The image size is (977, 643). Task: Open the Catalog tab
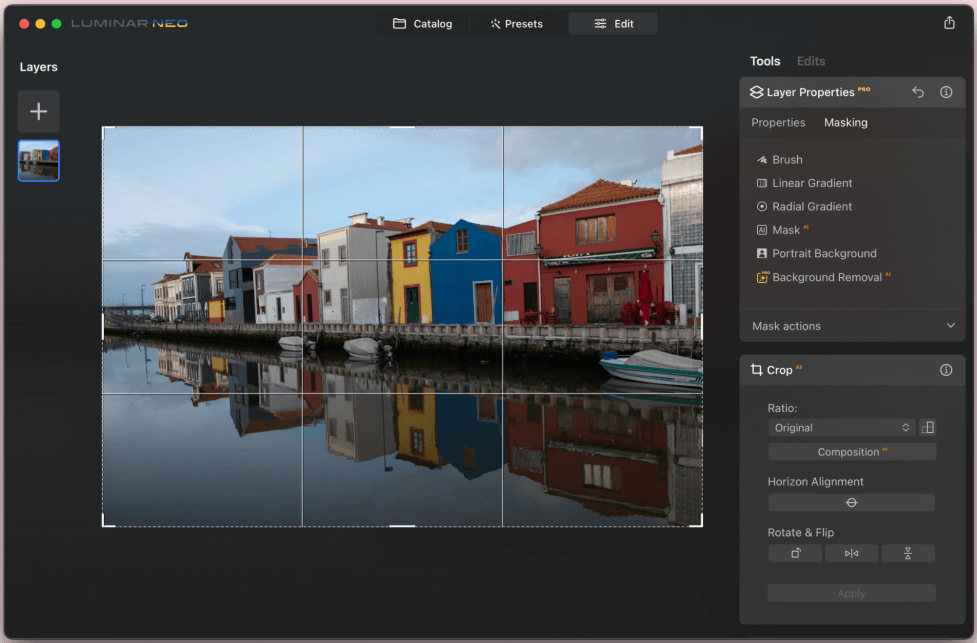click(x=422, y=24)
